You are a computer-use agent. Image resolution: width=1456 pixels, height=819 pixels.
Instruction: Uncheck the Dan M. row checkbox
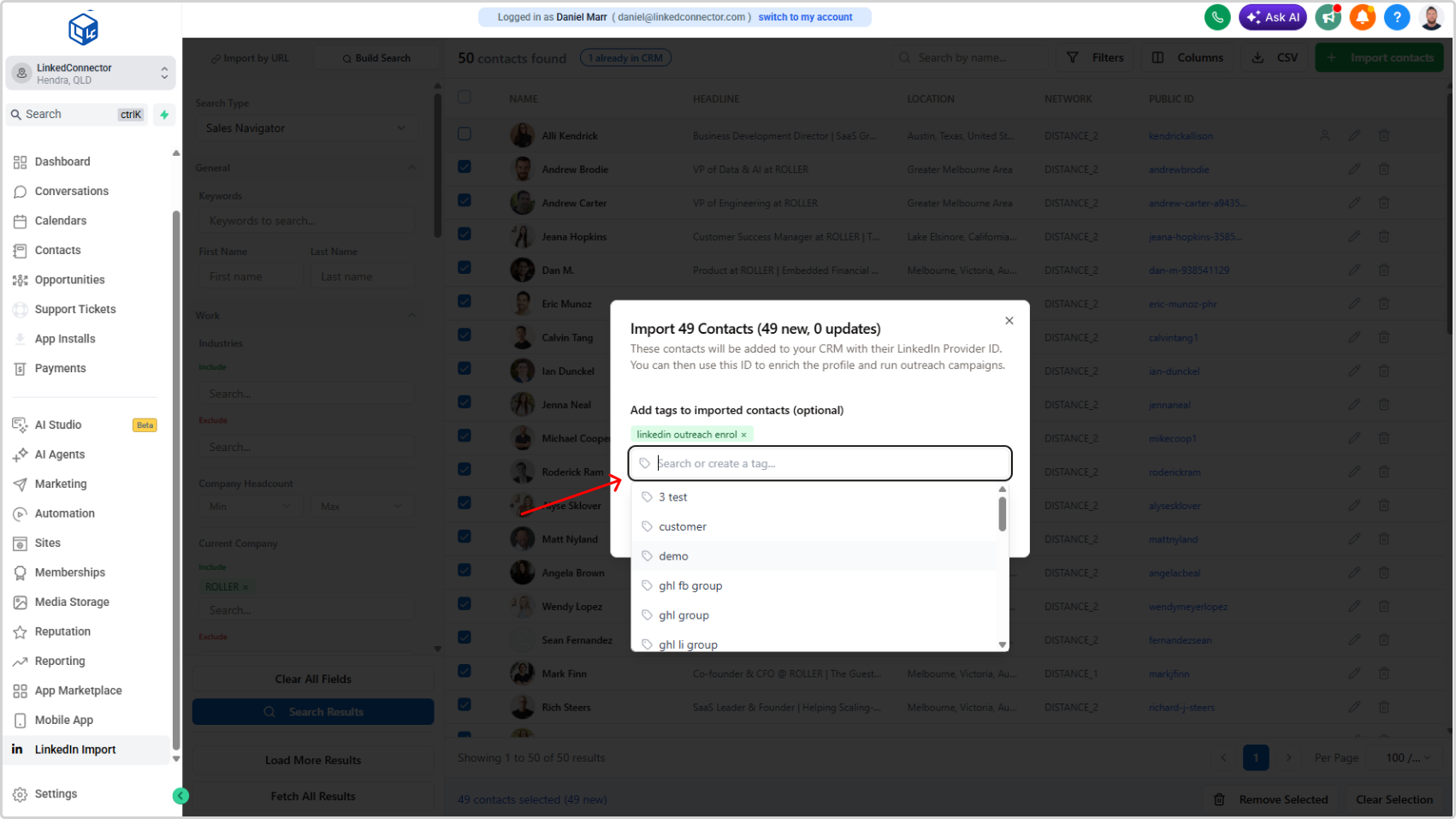(465, 267)
